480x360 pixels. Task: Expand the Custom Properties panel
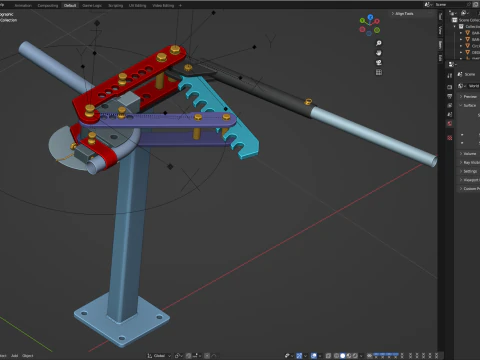coord(469,189)
